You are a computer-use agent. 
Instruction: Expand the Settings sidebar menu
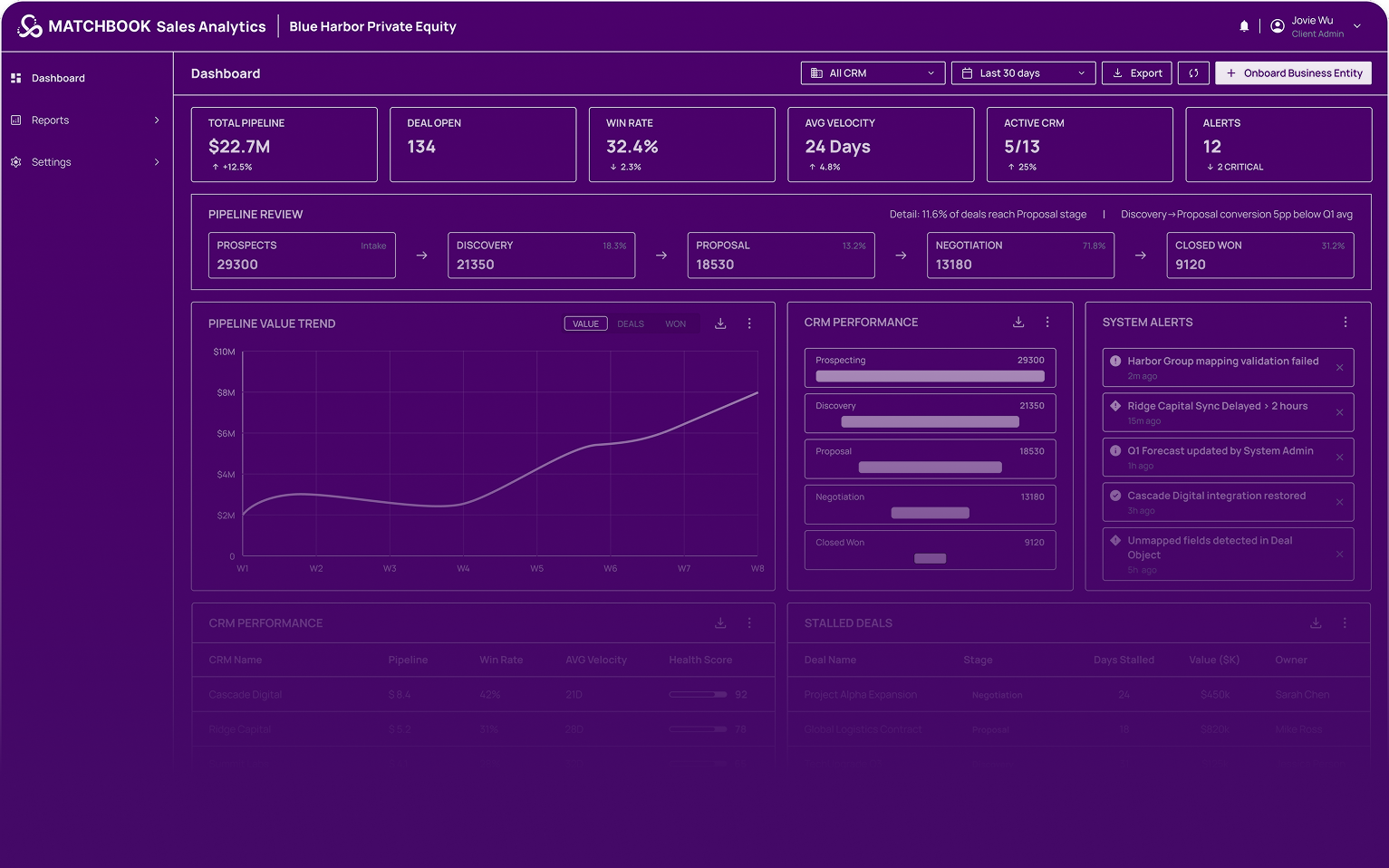(x=156, y=161)
